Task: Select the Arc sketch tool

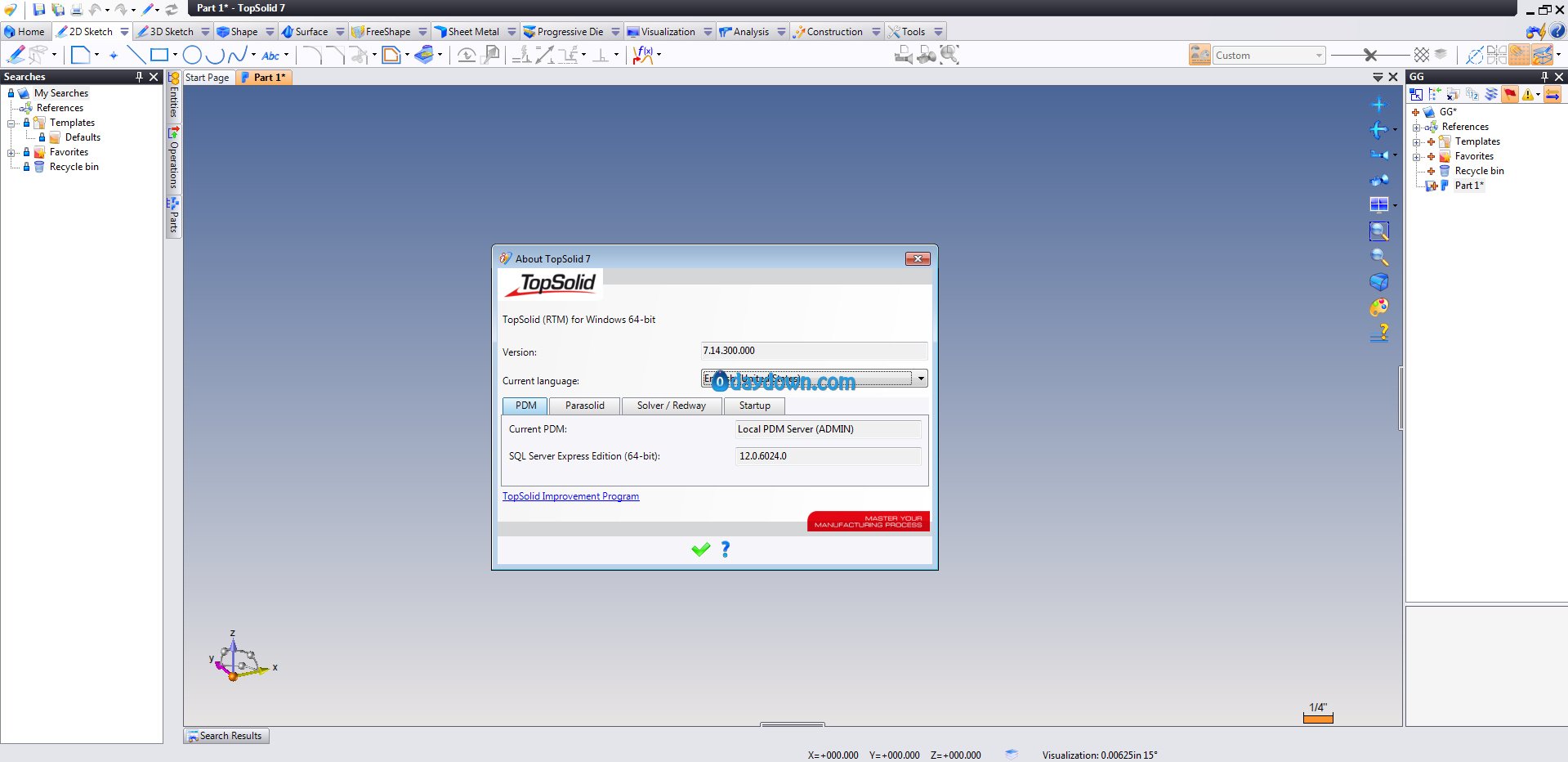Action: tap(215, 55)
